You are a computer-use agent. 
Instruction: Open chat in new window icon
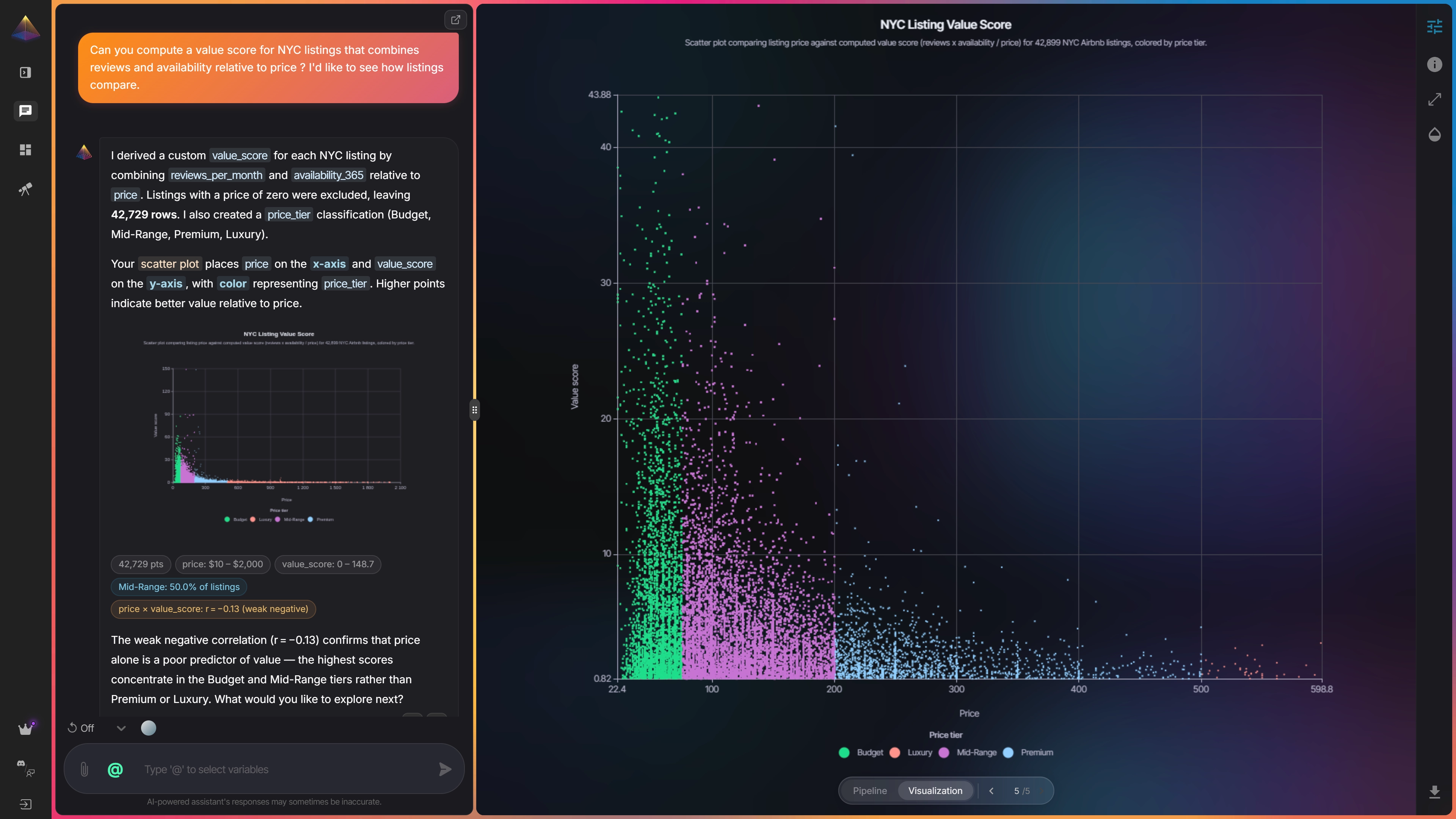455,20
